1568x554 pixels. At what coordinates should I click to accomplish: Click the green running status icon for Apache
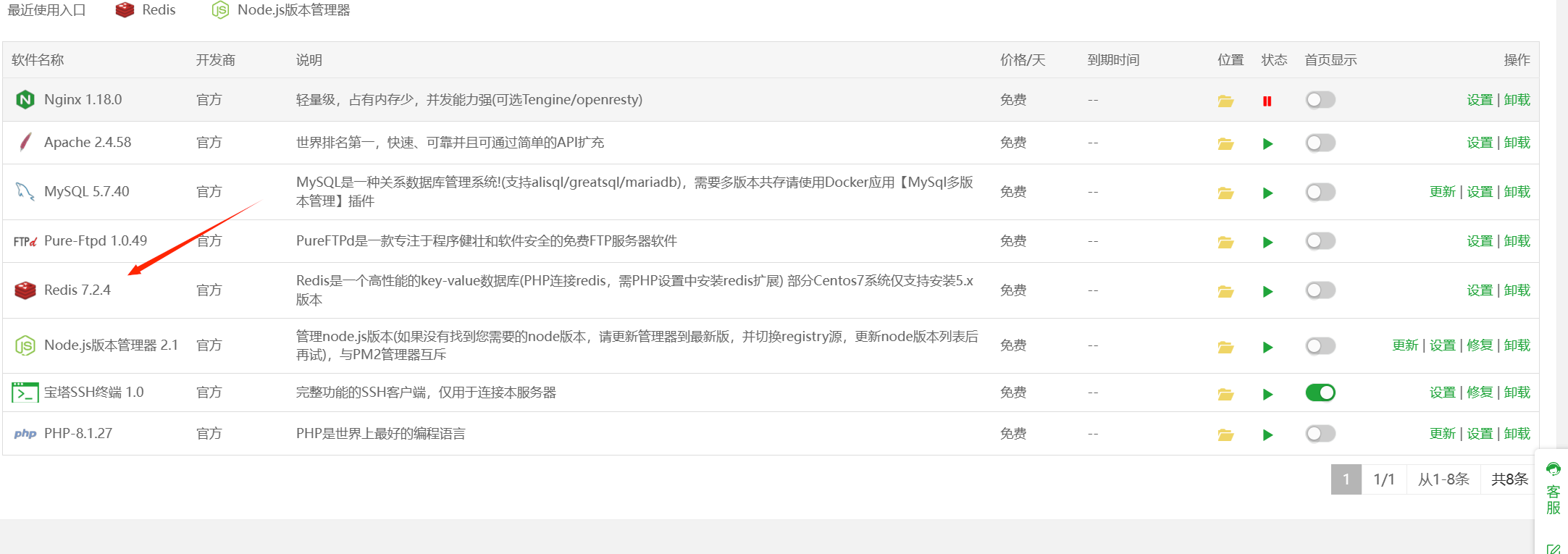[x=1267, y=143]
